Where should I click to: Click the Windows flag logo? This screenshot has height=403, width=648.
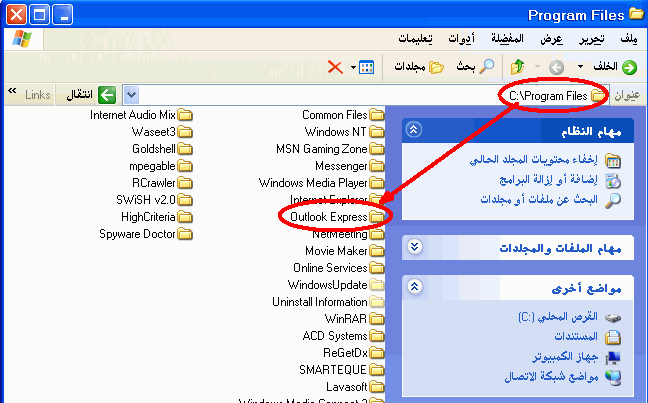[22, 38]
